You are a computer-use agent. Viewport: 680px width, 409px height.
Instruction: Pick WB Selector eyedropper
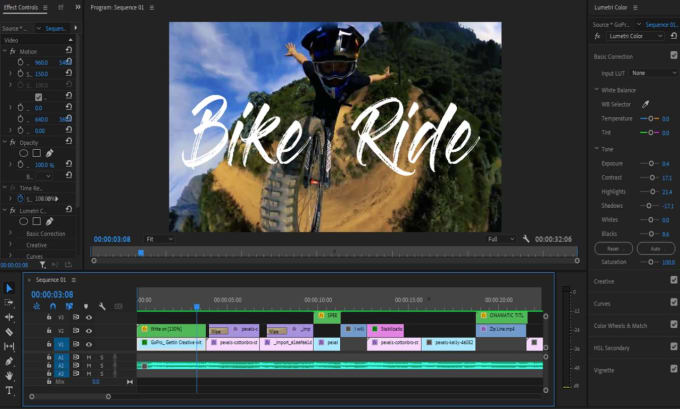tap(645, 104)
